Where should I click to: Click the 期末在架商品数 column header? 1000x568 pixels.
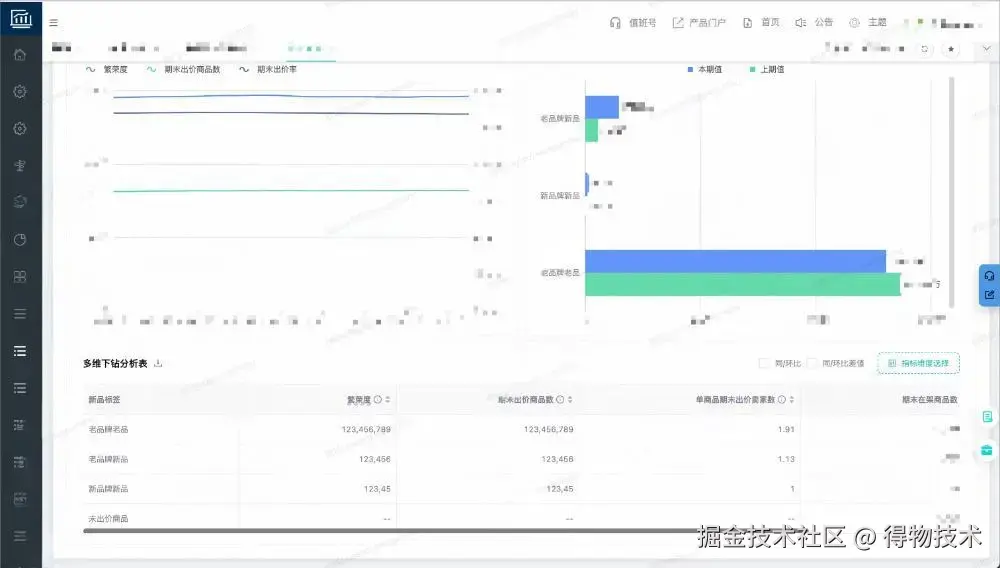(x=930, y=400)
